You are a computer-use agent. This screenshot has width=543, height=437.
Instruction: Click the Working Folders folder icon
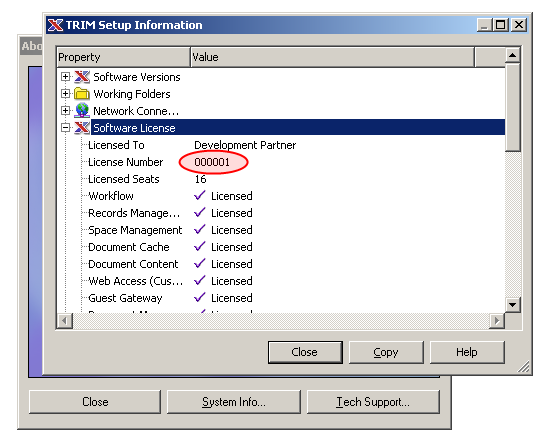tap(82, 93)
